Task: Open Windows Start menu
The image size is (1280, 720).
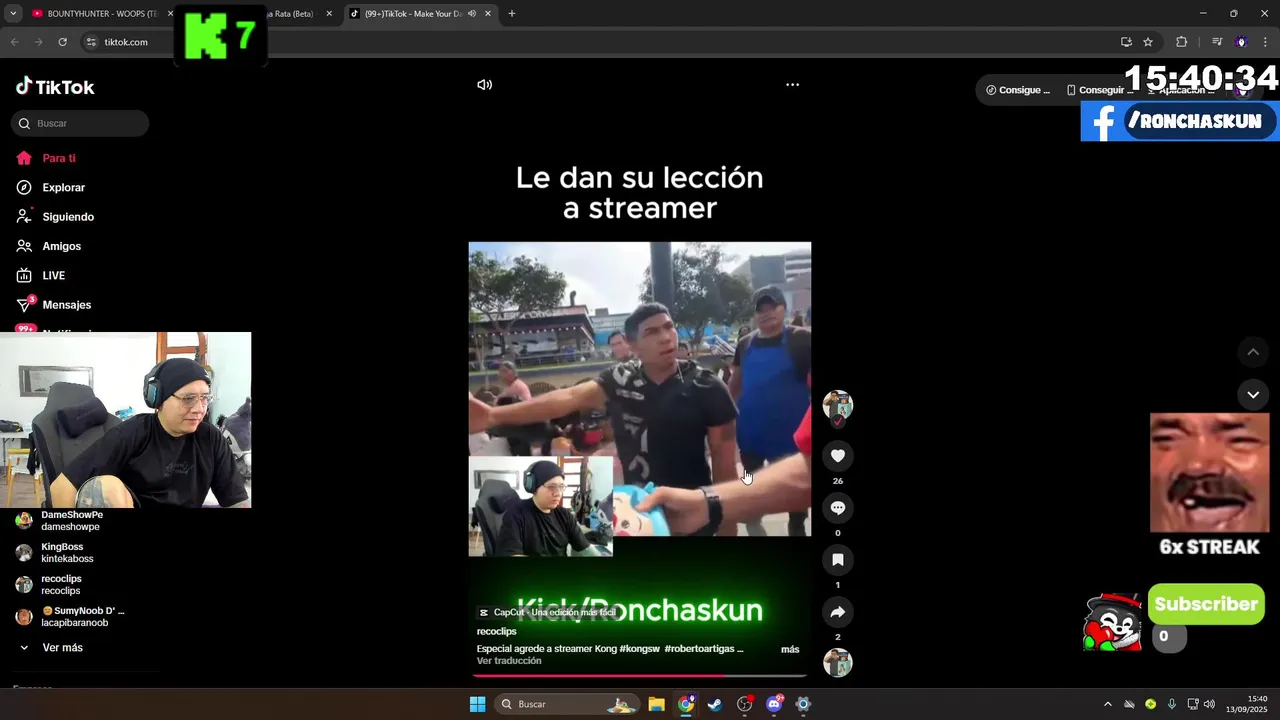Action: pyautogui.click(x=478, y=704)
